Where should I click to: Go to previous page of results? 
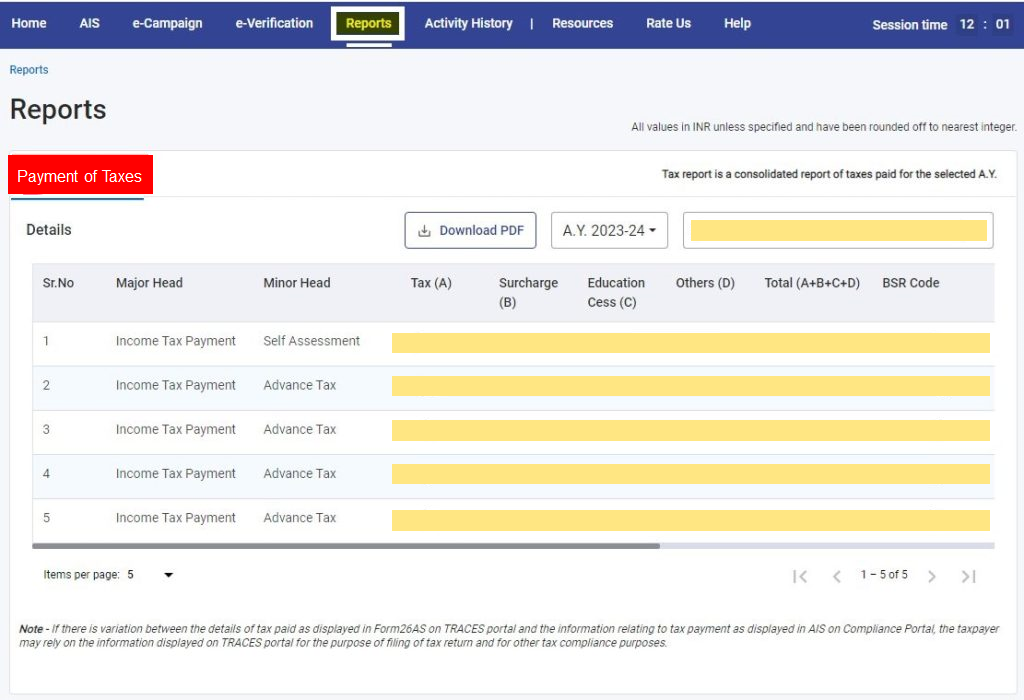point(837,576)
